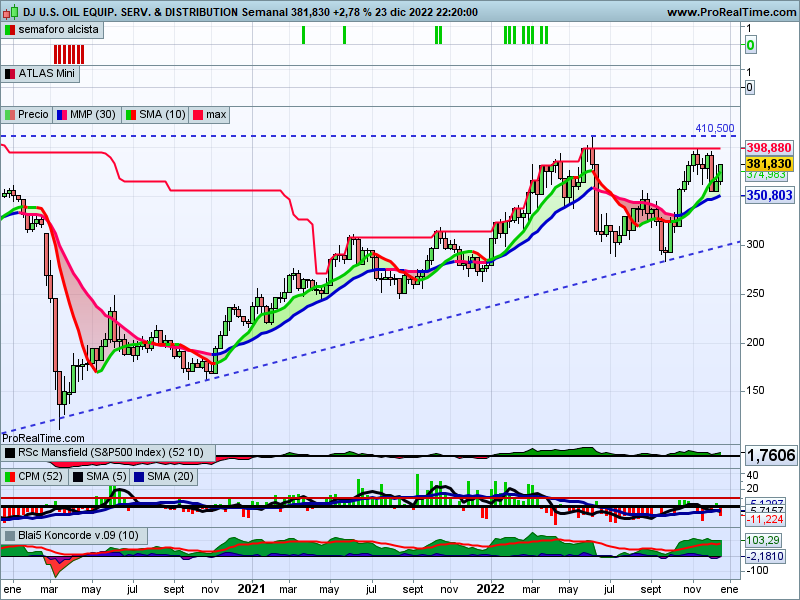Click the 150 price axis label
The height and width of the screenshot is (600, 800).
pyautogui.click(x=755, y=391)
